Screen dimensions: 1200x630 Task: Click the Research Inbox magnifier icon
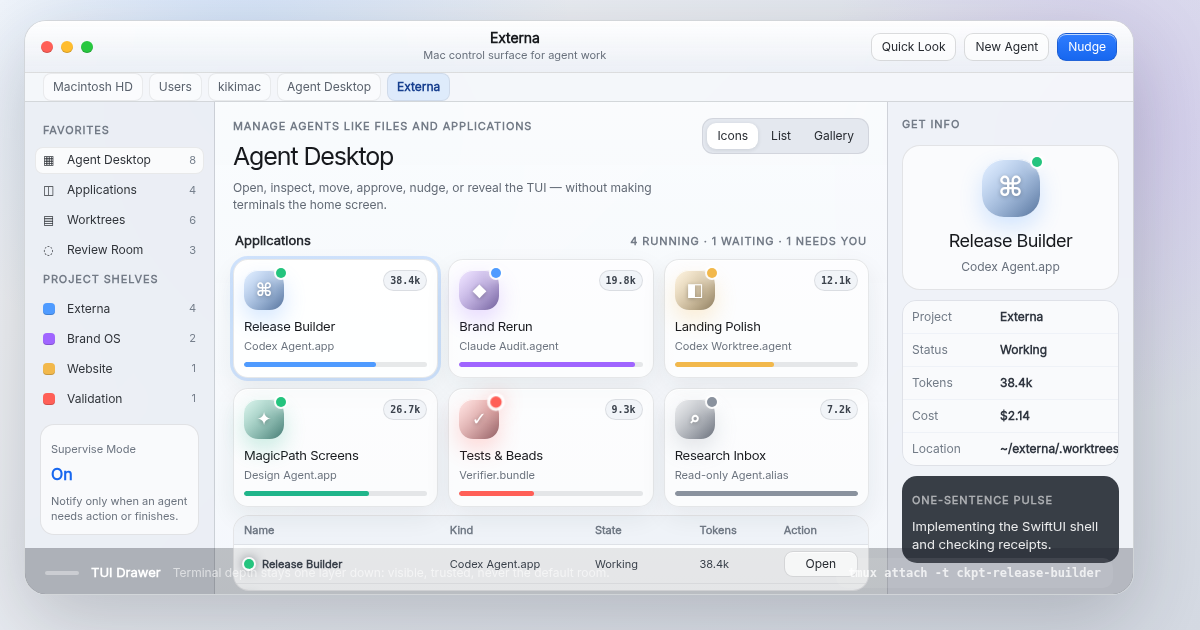[x=695, y=419]
